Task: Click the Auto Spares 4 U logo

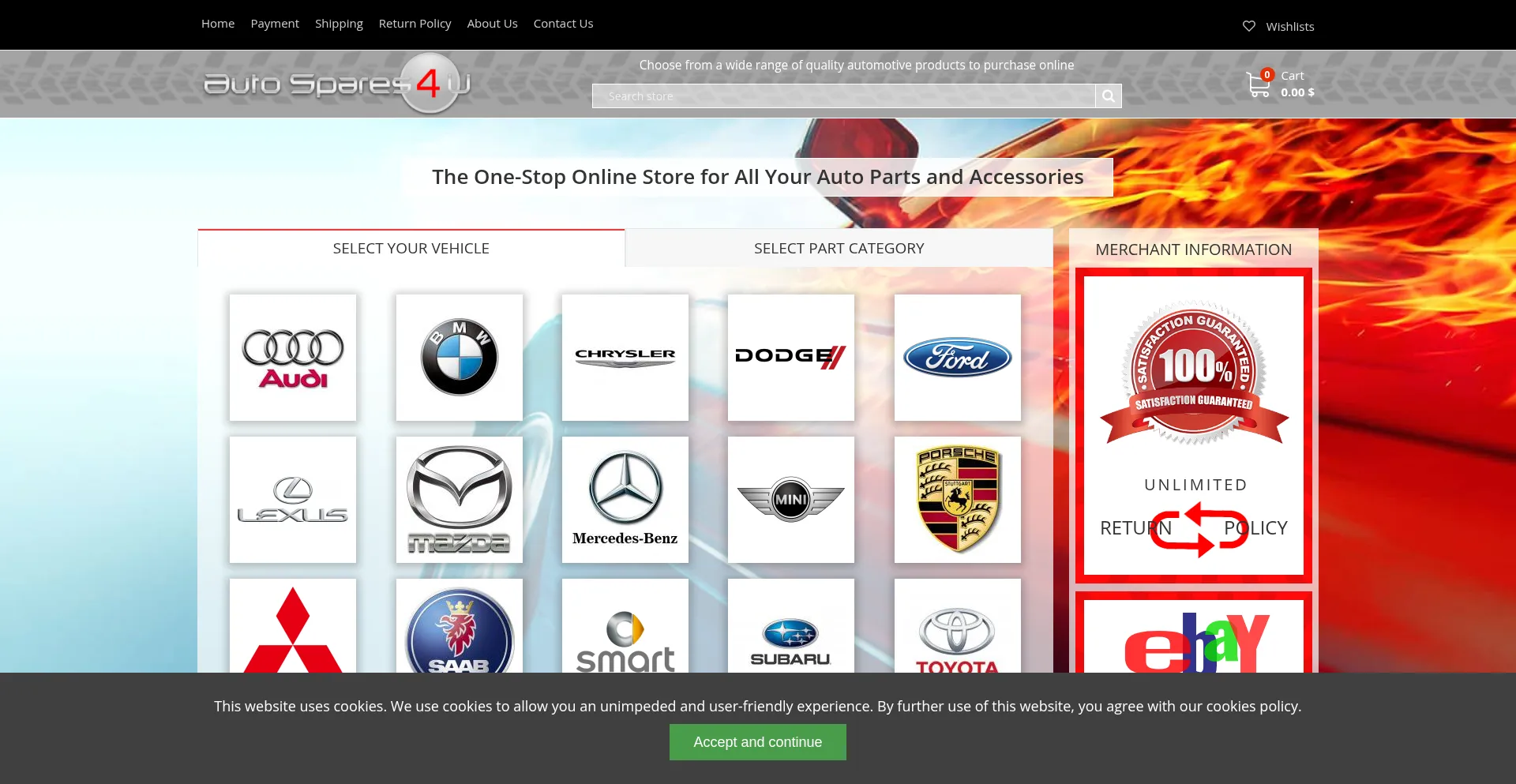Action: pos(337,84)
